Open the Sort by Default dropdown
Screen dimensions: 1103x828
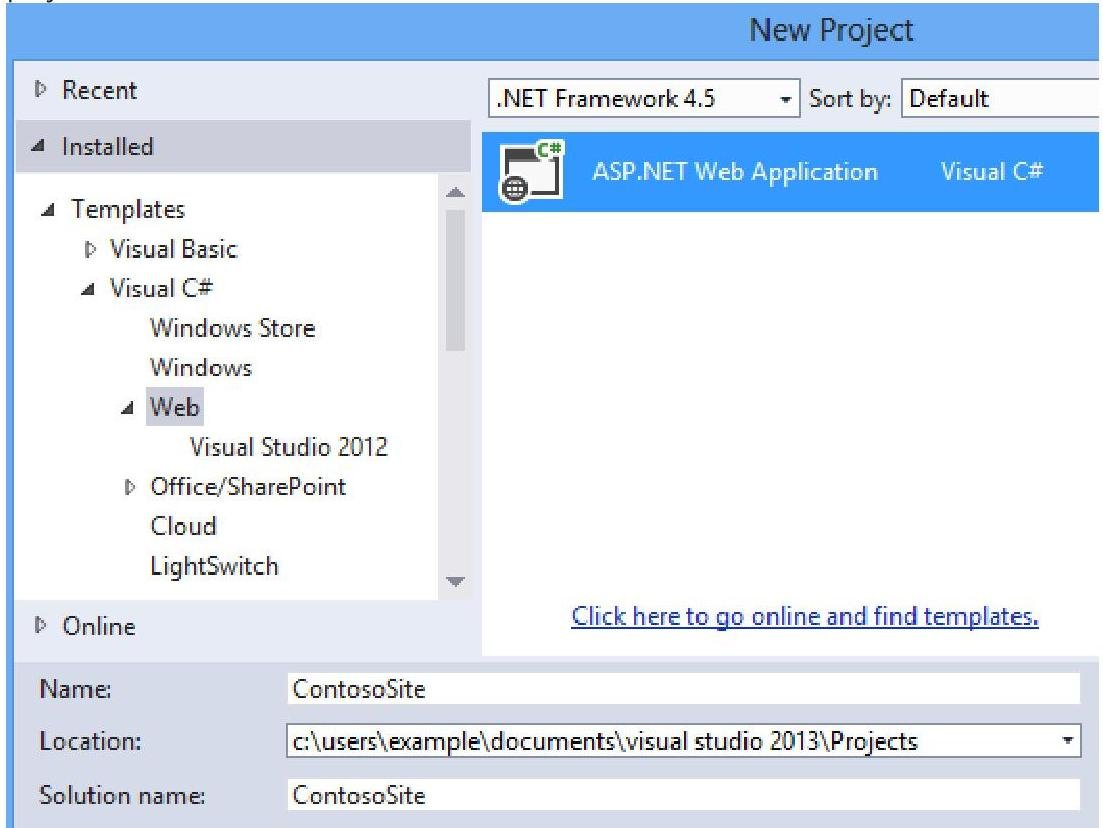[x=1000, y=99]
